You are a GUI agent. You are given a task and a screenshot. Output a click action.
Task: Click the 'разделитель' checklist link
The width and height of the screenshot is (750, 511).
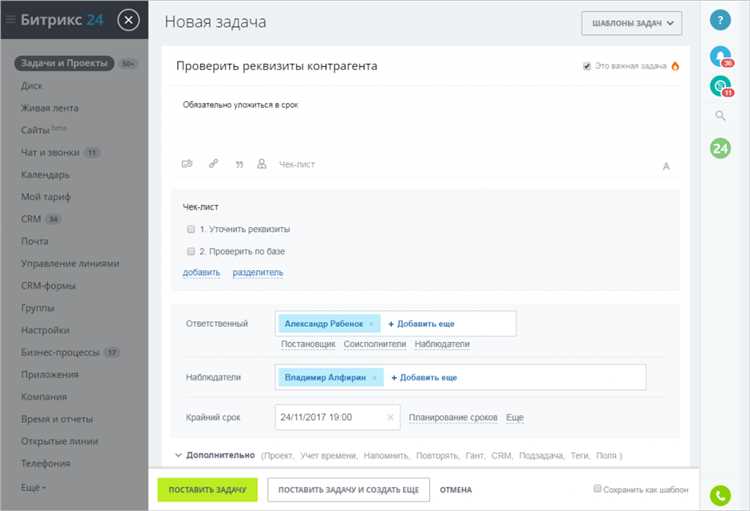(257, 272)
